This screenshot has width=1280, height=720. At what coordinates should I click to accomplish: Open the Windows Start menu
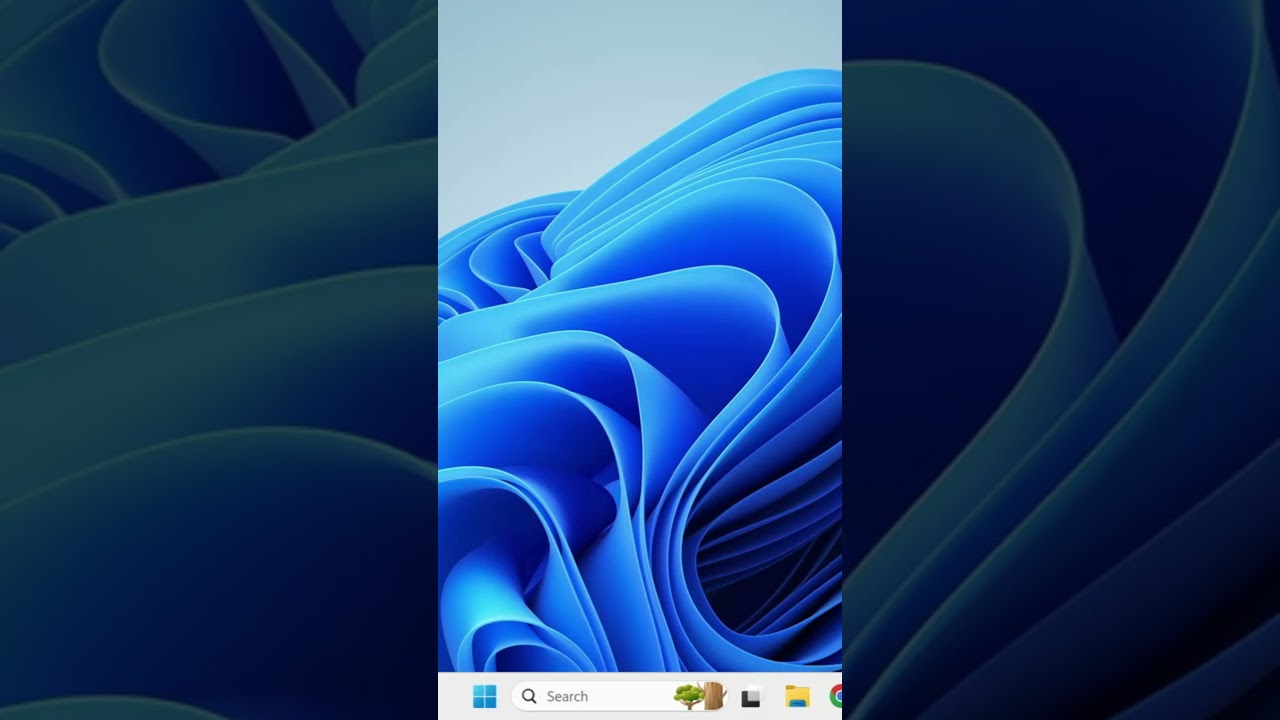pos(485,696)
